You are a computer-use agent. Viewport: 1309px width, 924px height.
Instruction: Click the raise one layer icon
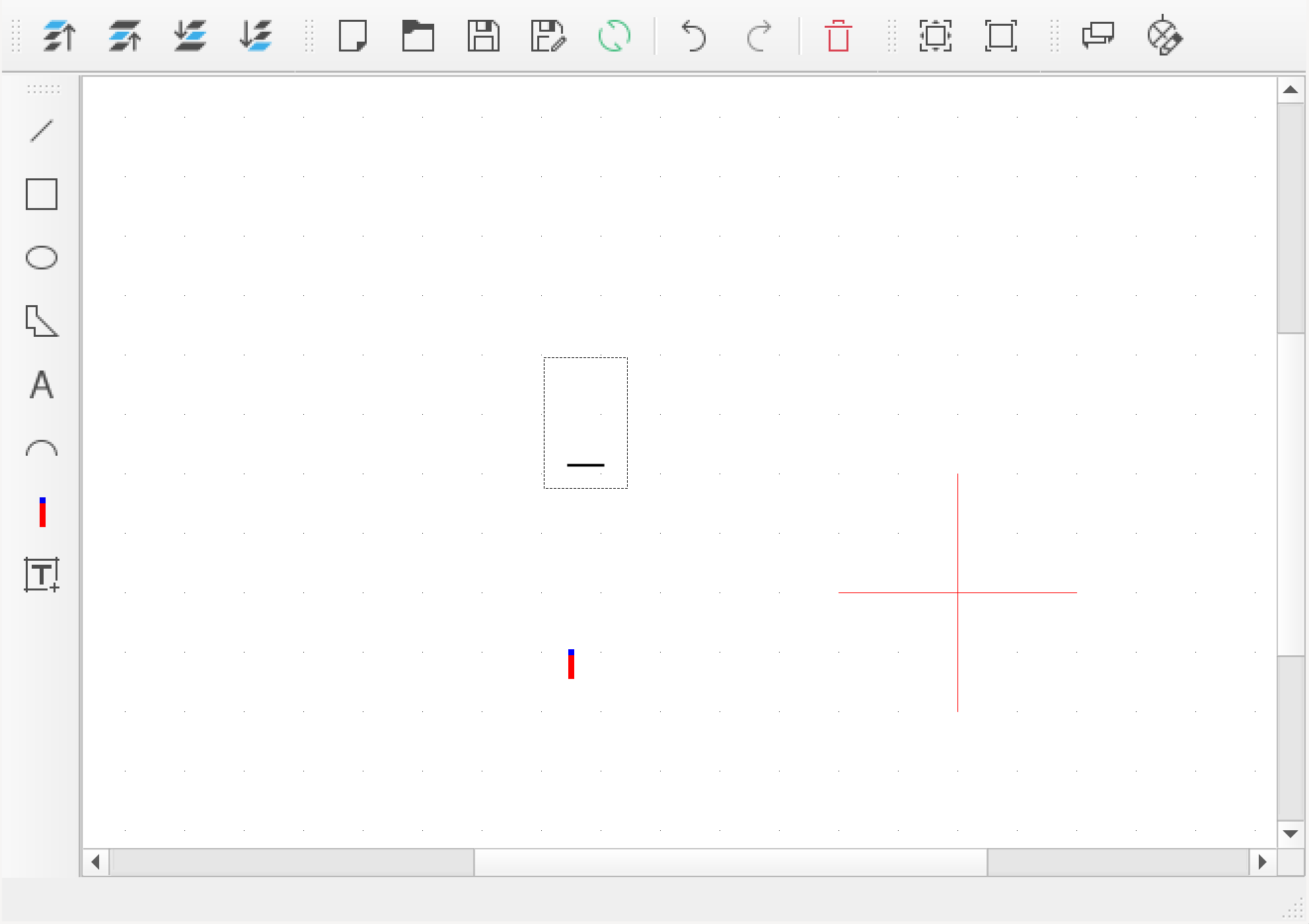tap(125, 36)
